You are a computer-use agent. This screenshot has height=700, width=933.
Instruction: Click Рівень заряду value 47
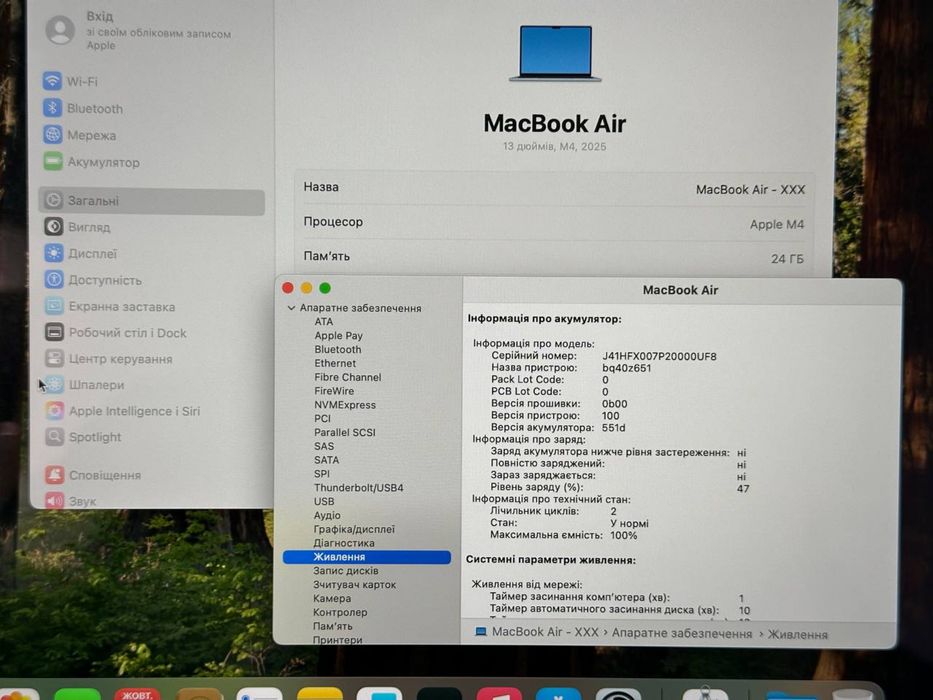tap(743, 488)
